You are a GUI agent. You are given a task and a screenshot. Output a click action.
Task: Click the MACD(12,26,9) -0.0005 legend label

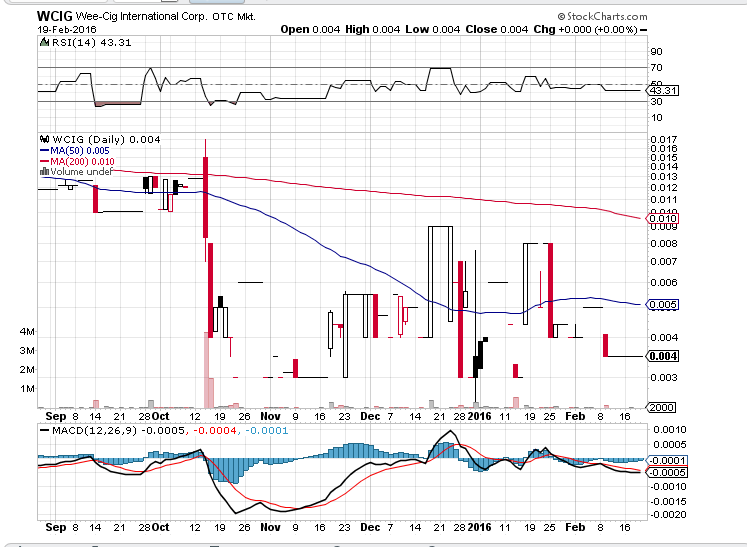[x=118, y=431]
